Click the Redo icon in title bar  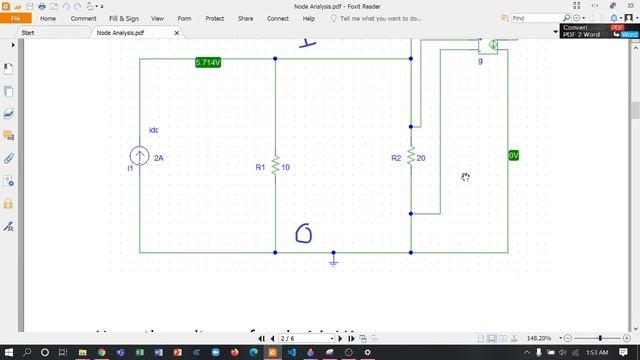coord(78,7)
